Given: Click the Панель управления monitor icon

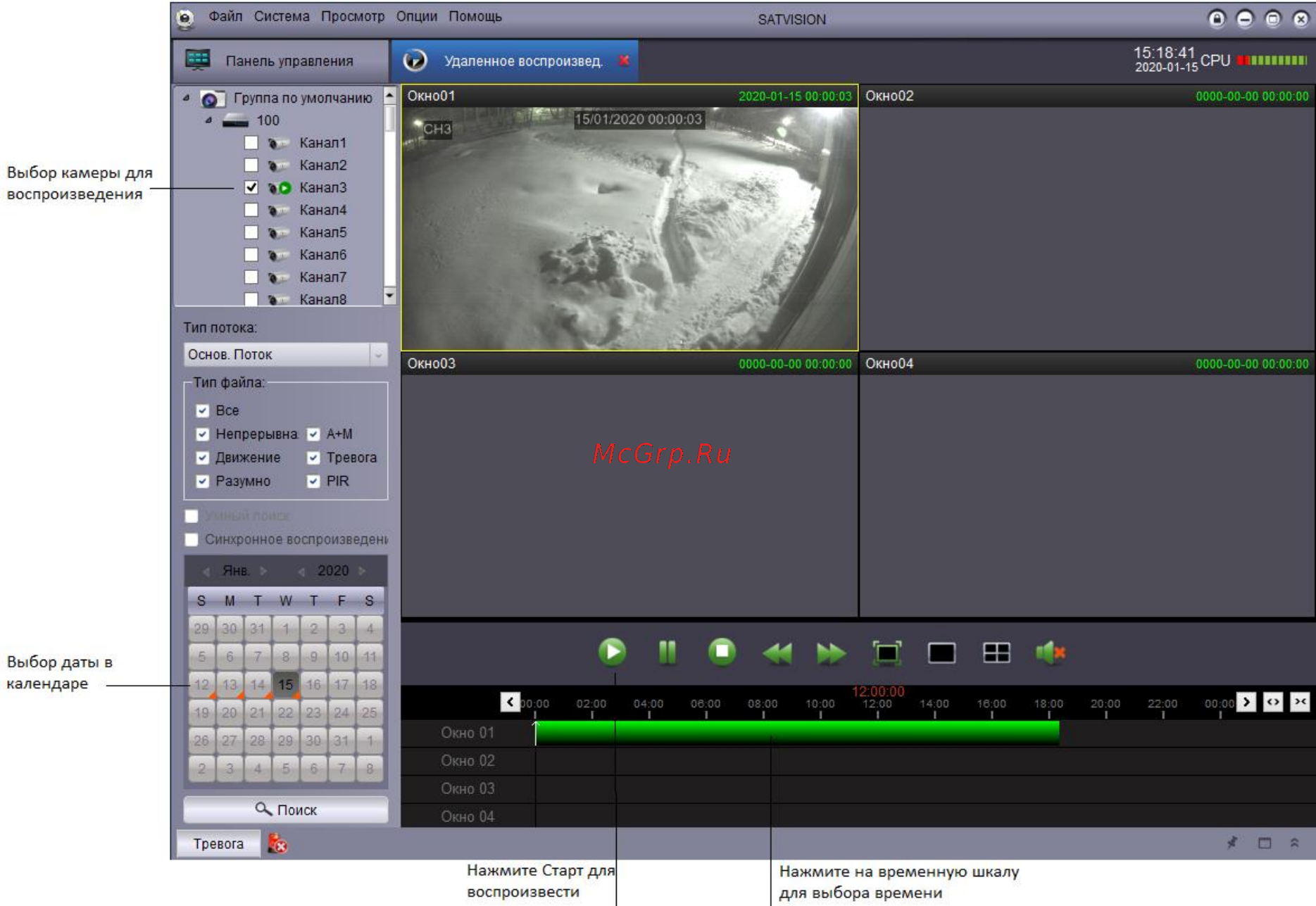Looking at the screenshot, I should tap(198, 60).
